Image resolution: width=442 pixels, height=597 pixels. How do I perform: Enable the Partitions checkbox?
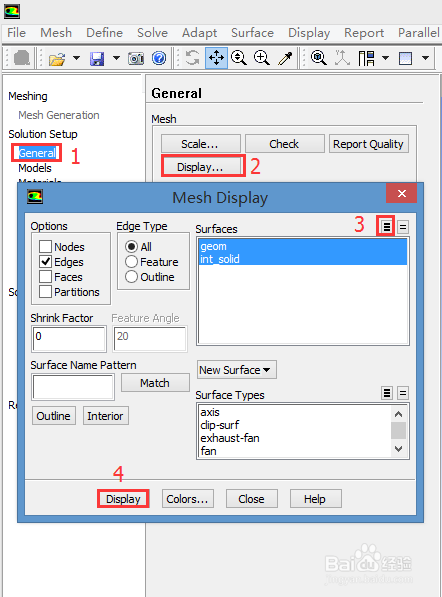click(x=45, y=292)
